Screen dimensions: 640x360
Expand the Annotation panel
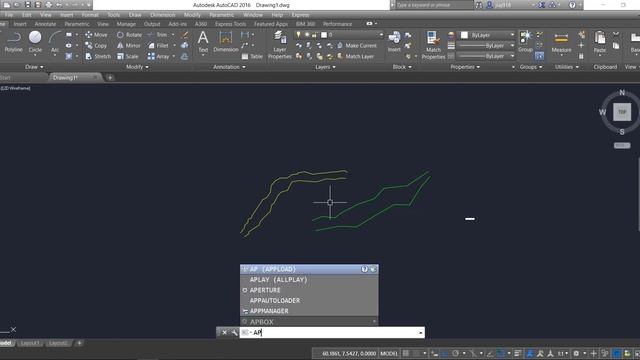coord(229,67)
